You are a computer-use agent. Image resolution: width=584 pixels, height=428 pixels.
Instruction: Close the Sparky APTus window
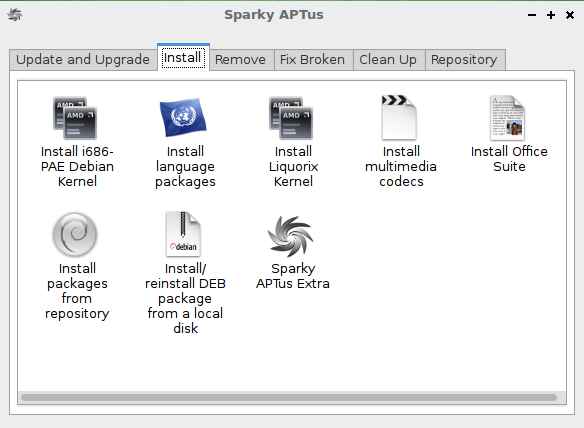(570, 15)
